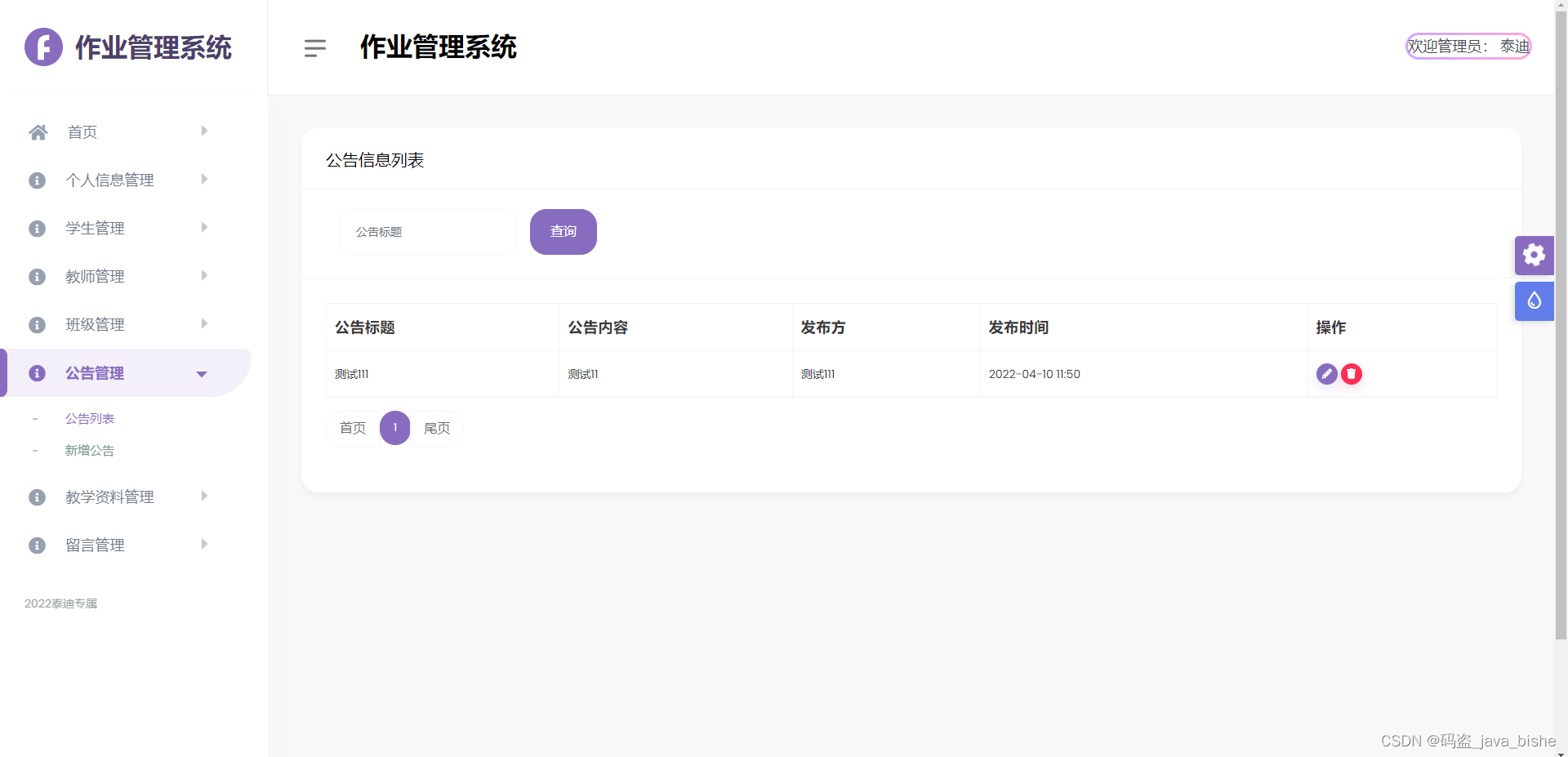1568x757 pixels.
Task: Click the info icon beside 学生管理
Action: [x=37, y=229]
